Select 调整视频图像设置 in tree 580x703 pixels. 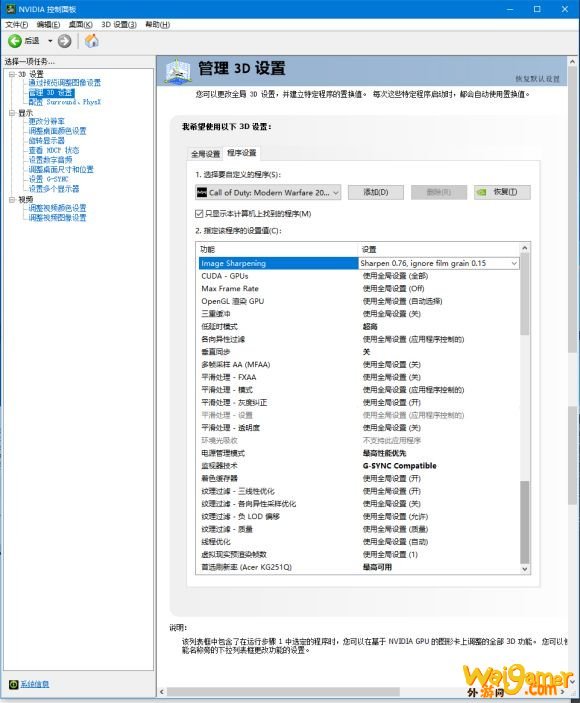point(57,218)
